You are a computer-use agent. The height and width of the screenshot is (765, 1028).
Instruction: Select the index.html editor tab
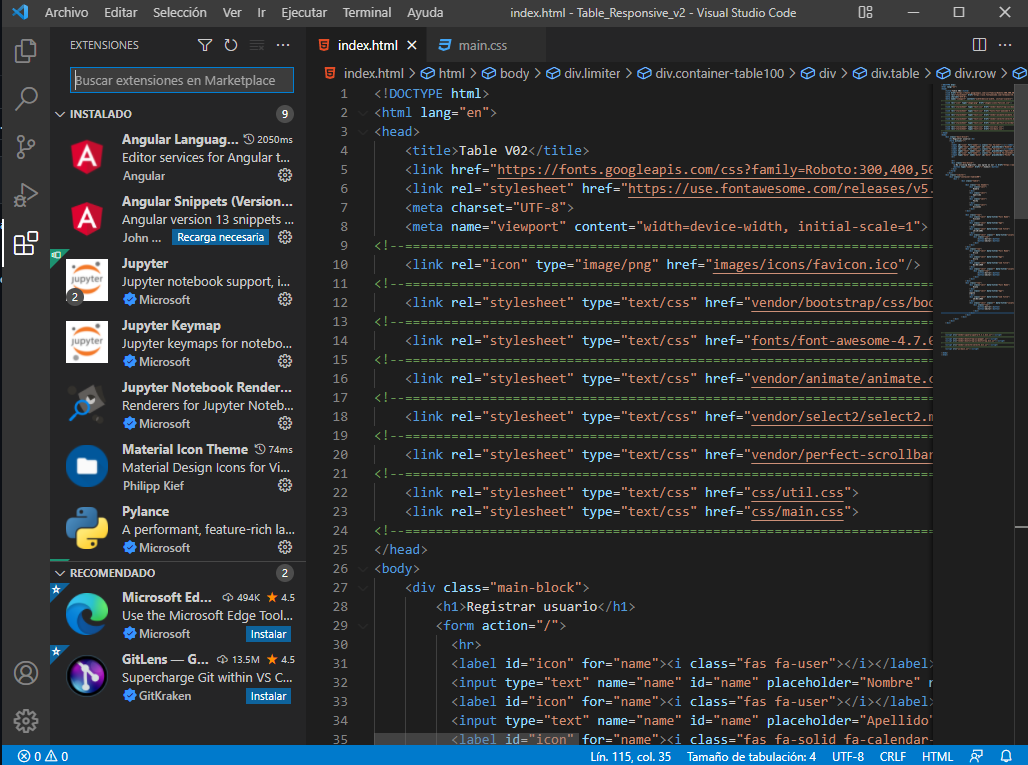pos(367,45)
